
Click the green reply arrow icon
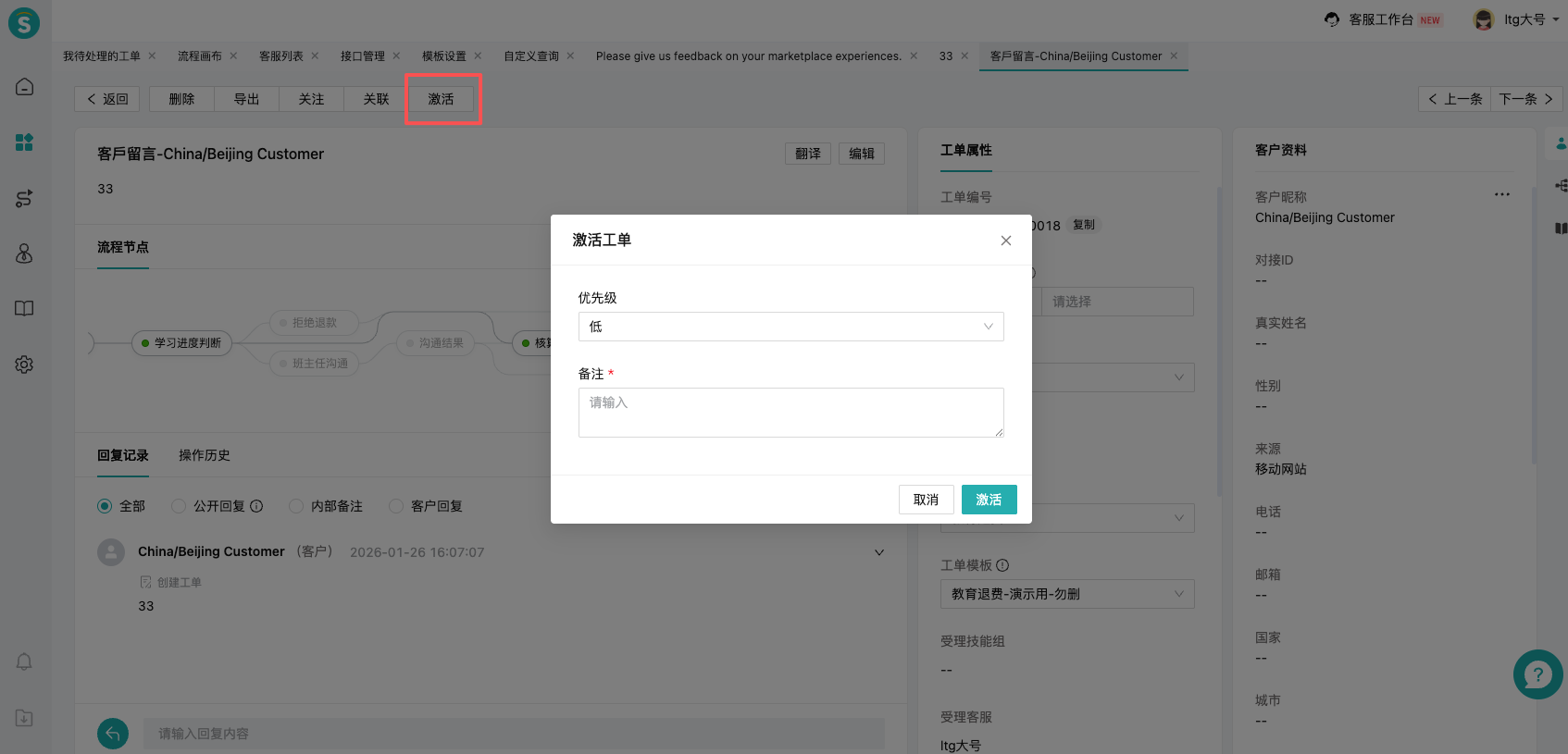point(113,734)
